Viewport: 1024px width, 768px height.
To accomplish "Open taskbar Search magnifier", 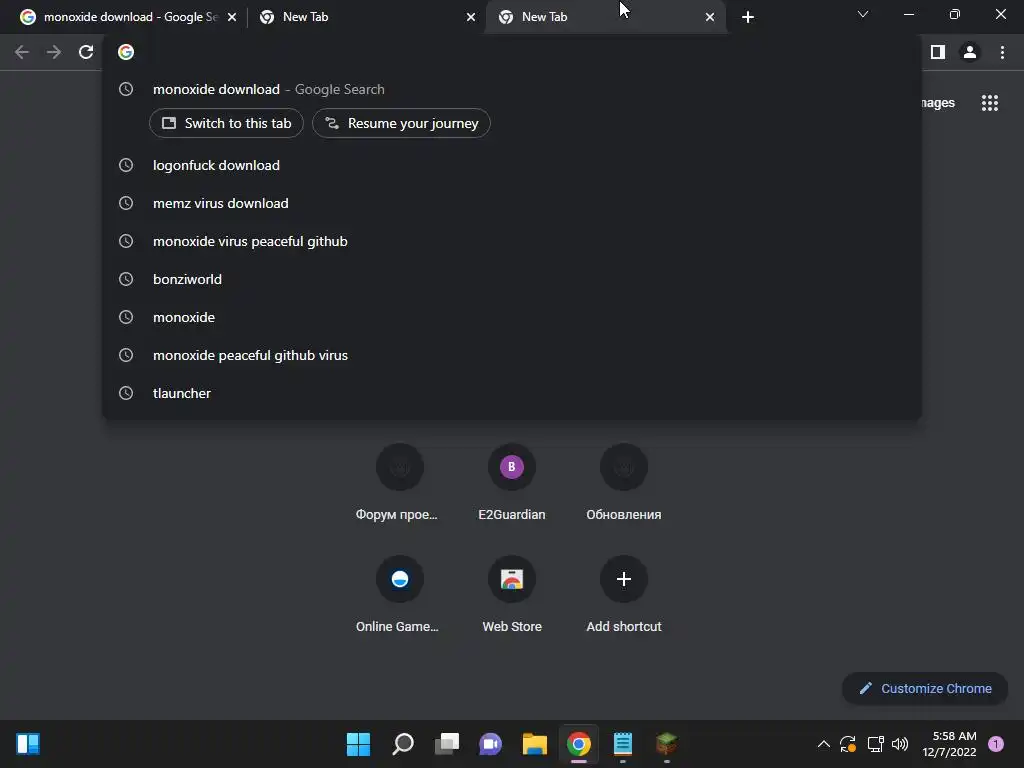I will 403,744.
